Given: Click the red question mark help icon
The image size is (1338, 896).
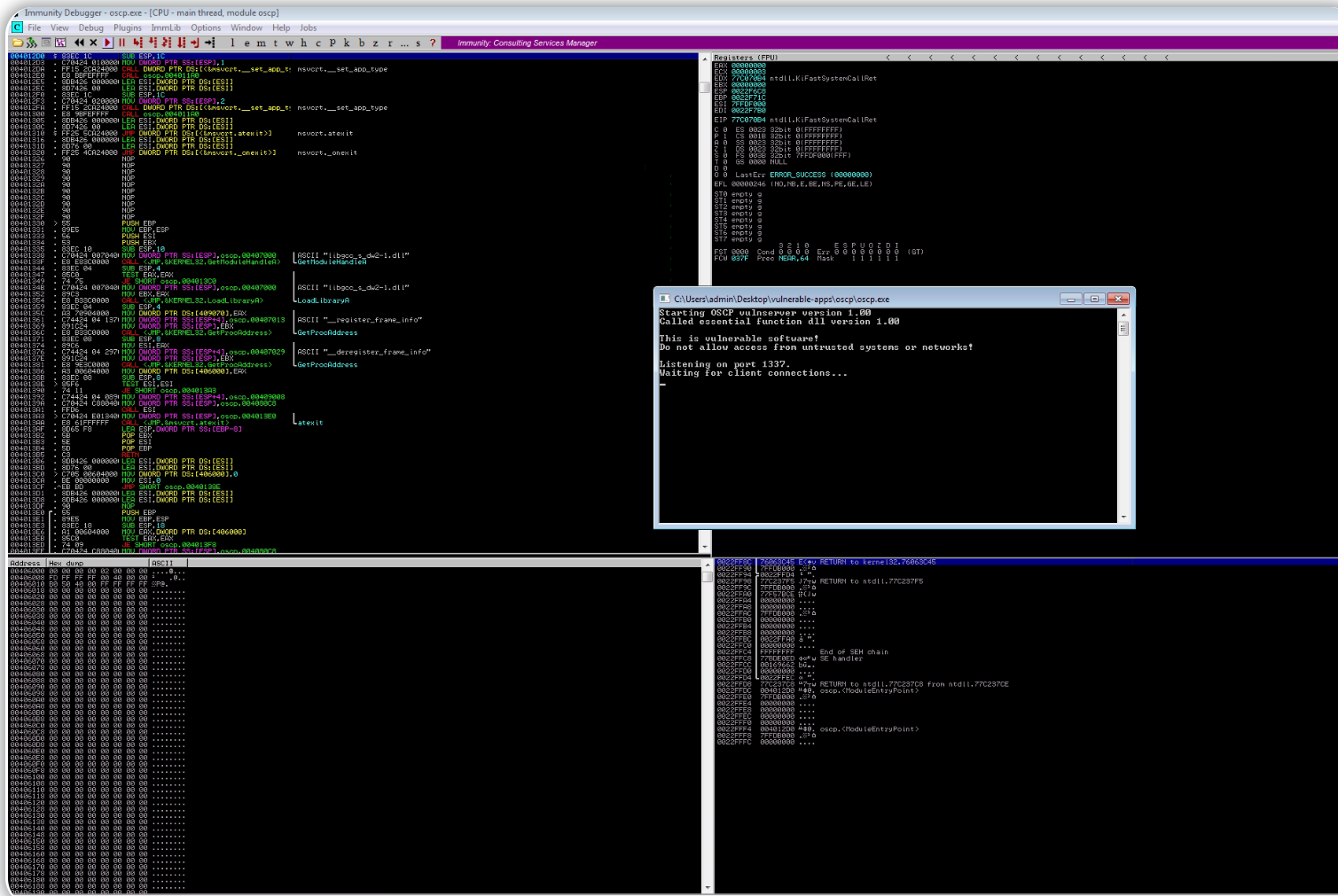Looking at the screenshot, I should click(433, 43).
